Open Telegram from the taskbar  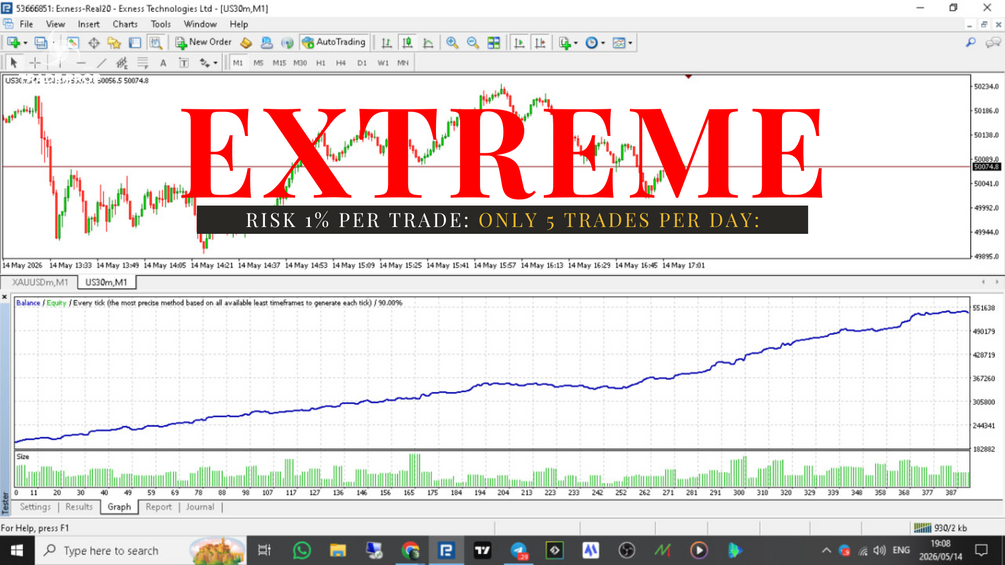pos(519,551)
